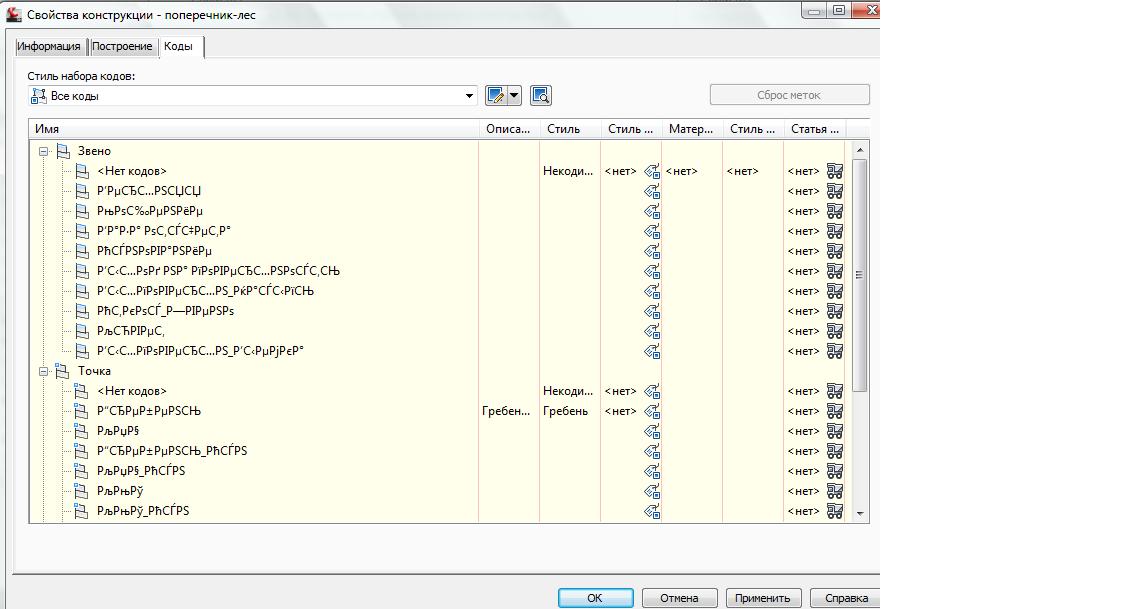Click label style tag icon in РњРѕС‰РµРЅРёРµ row
Viewport: 1121px width, 609px height.
tap(651, 212)
